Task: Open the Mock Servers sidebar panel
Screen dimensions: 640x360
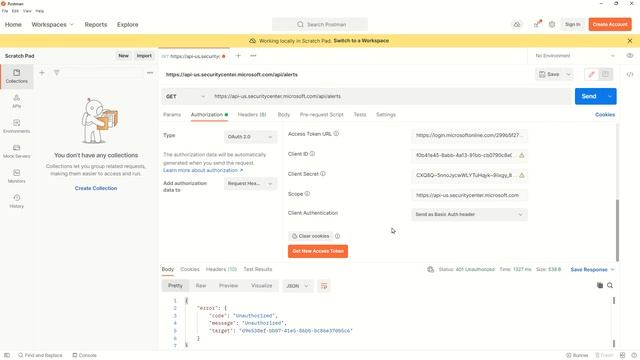Action: [x=16, y=151]
